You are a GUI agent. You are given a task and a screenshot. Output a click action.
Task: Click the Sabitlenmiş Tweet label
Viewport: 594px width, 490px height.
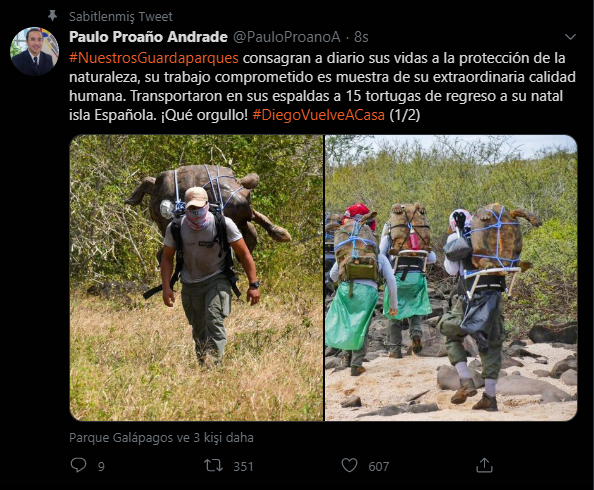(x=121, y=17)
